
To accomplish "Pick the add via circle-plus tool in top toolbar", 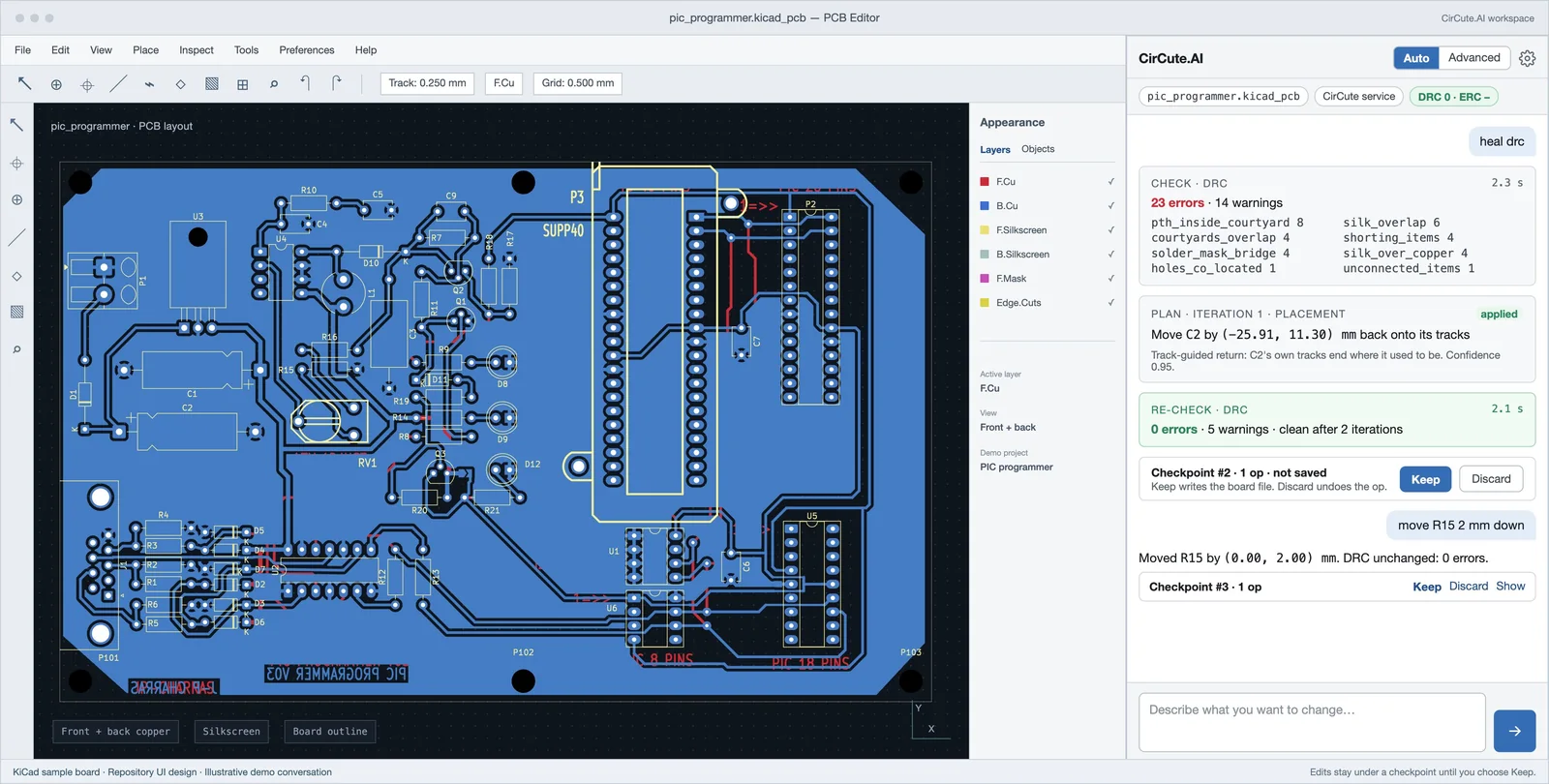I will (56, 84).
